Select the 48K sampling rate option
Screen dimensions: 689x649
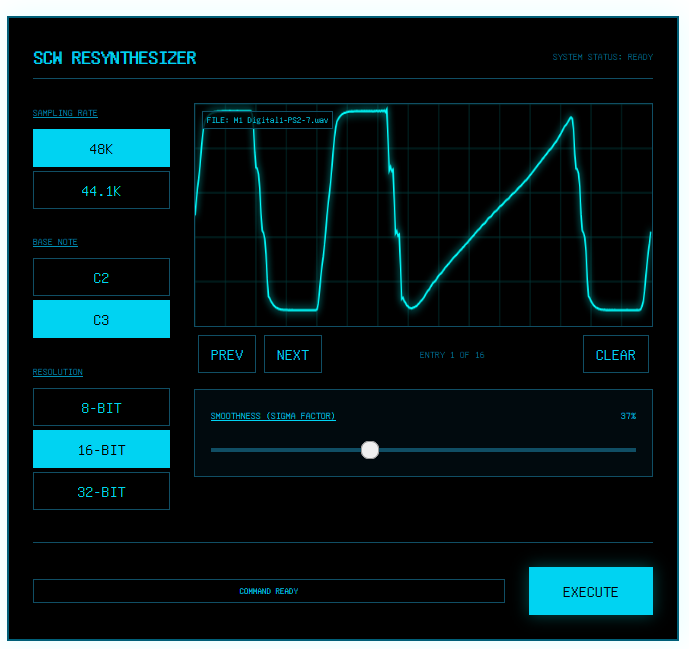pos(101,148)
